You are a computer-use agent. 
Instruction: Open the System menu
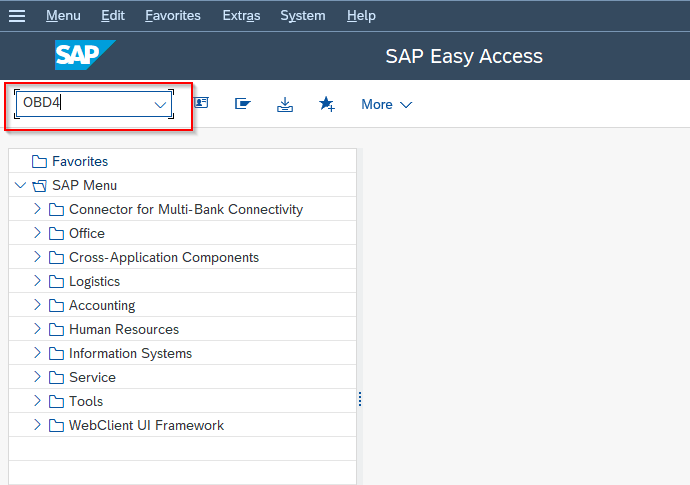click(x=303, y=16)
